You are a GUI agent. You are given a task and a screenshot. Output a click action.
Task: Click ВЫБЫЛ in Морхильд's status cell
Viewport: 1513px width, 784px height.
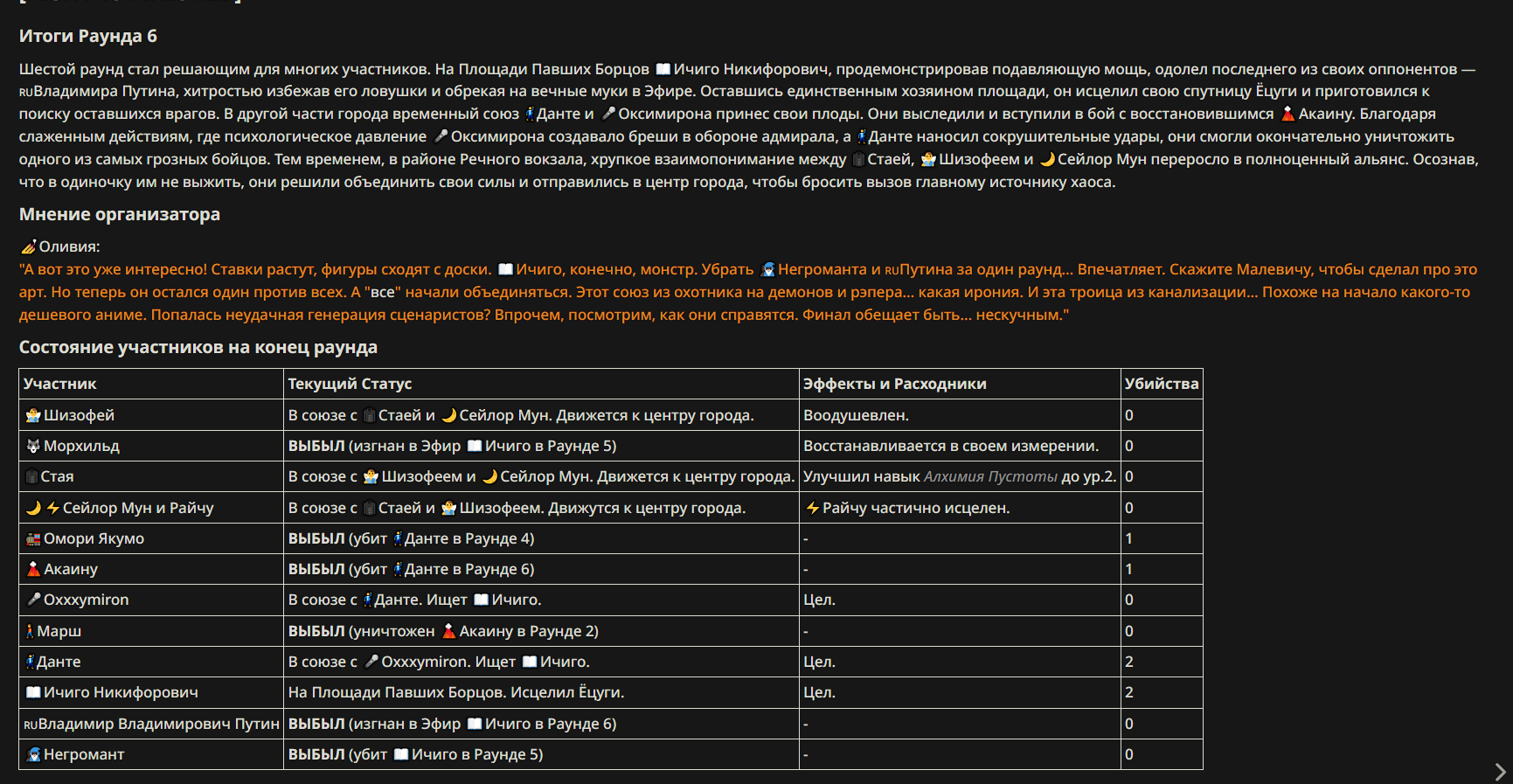[x=316, y=446]
